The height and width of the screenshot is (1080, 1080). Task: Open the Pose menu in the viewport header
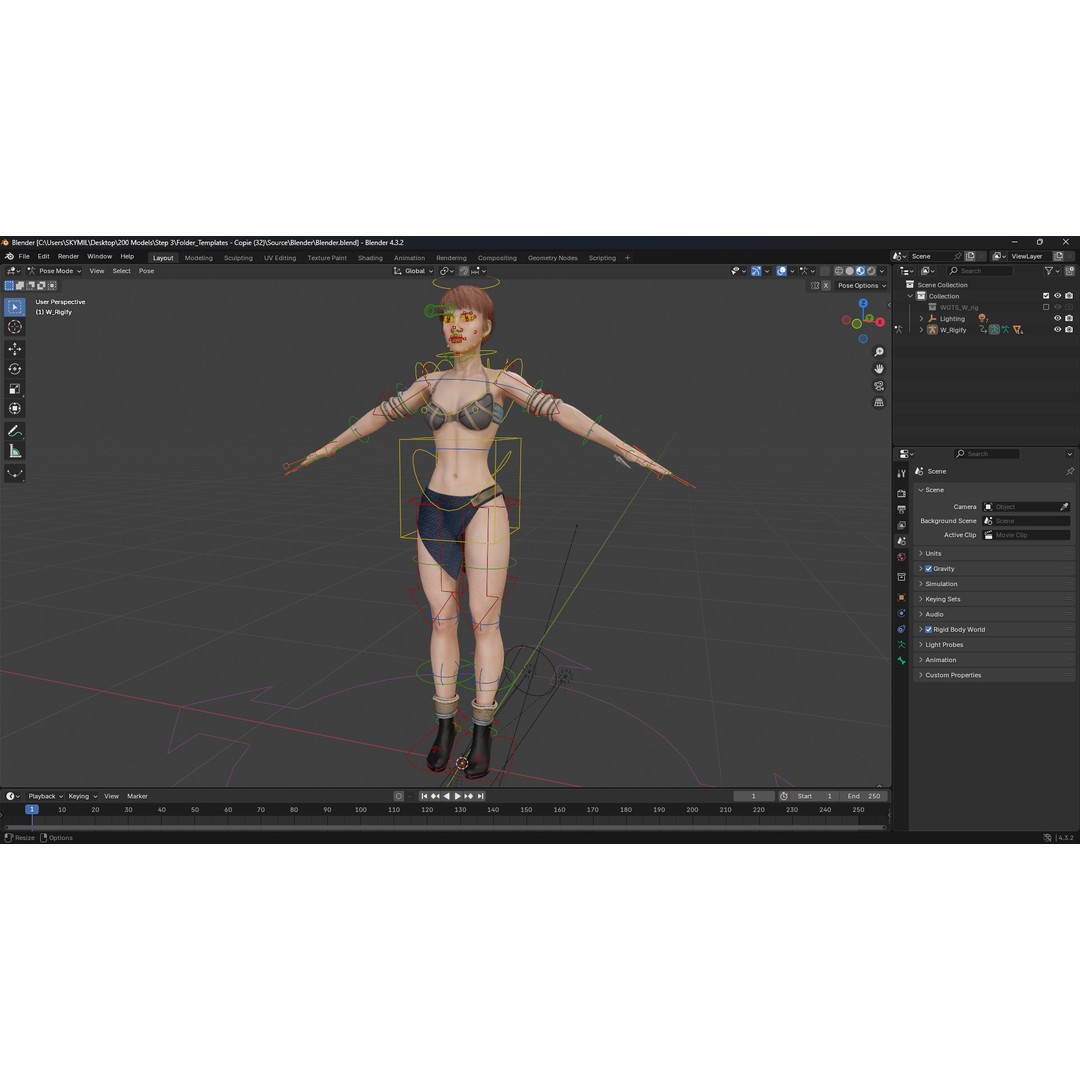(x=146, y=271)
